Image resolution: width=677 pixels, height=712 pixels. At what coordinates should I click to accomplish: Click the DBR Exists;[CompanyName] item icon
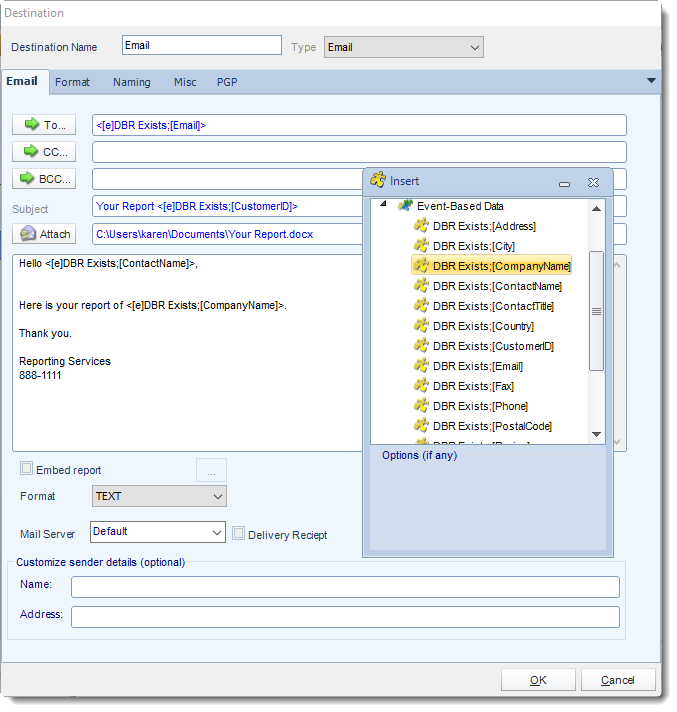[421, 265]
